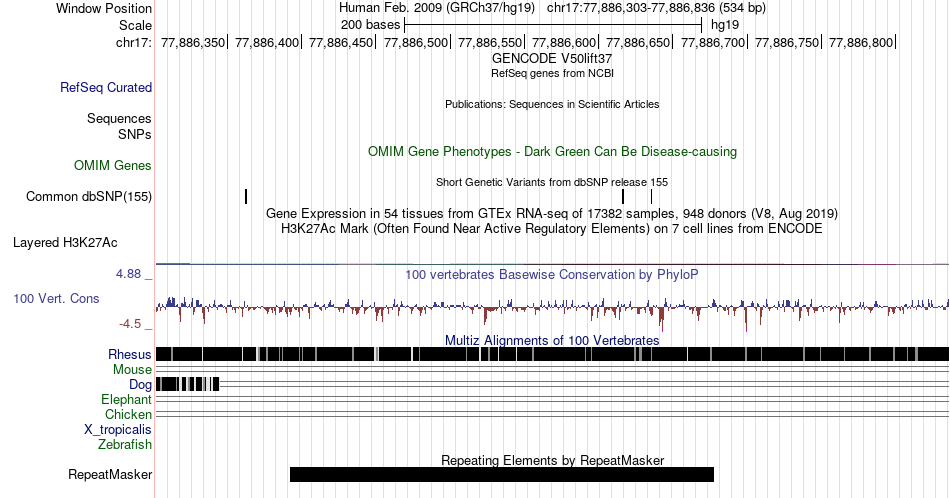
Task: Click the RefSeq Curated track label
Action: tap(105, 87)
